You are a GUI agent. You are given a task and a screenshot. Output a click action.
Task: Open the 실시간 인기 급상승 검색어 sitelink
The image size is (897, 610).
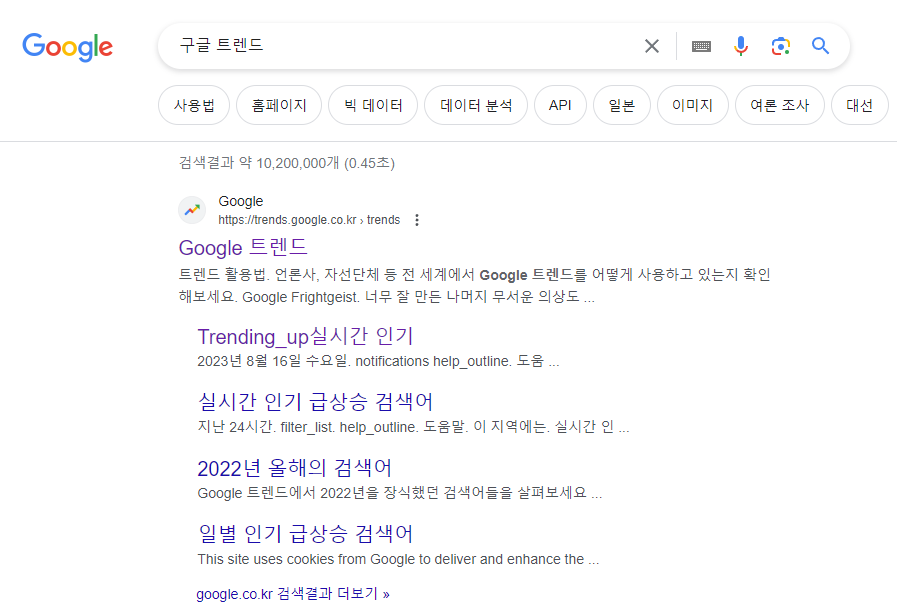[x=315, y=402]
